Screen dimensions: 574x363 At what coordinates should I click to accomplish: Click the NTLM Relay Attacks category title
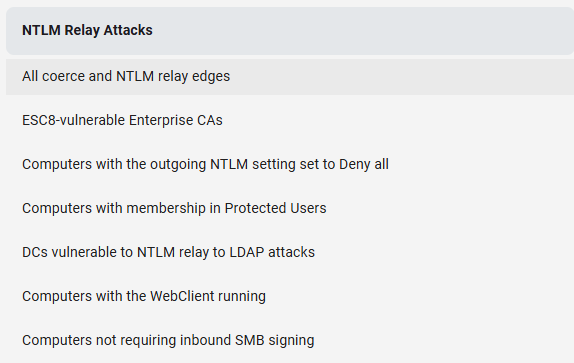[x=87, y=30]
